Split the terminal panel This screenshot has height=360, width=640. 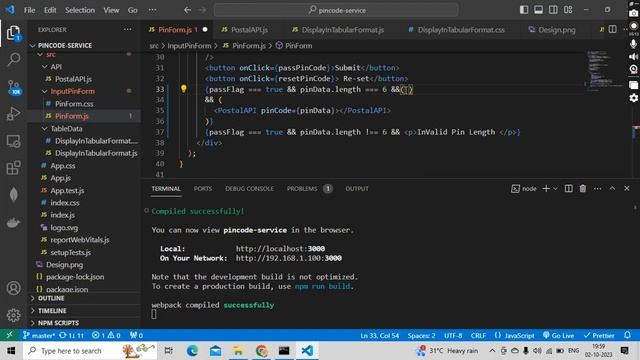pos(568,188)
